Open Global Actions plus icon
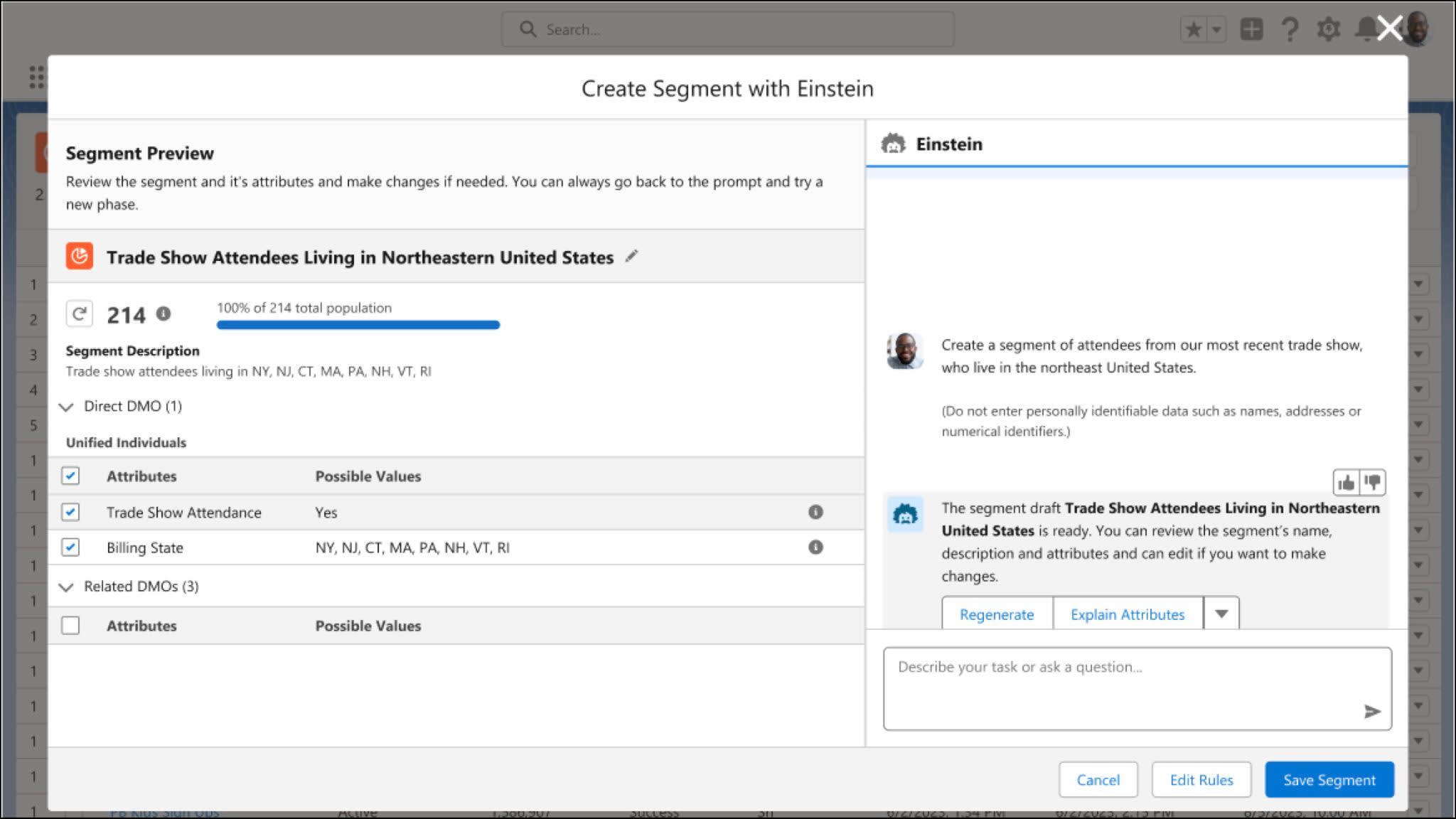The image size is (1456, 819). point(1251,30)
